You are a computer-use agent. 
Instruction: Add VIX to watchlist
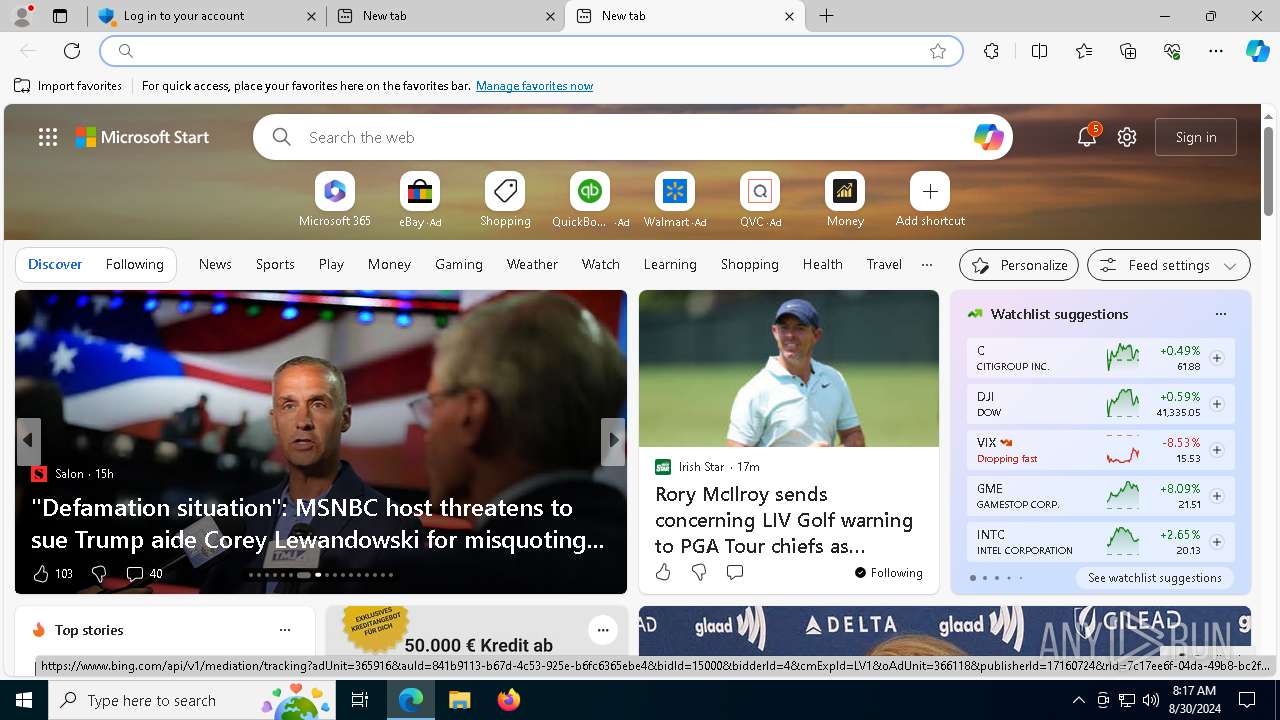point(1216,450)
